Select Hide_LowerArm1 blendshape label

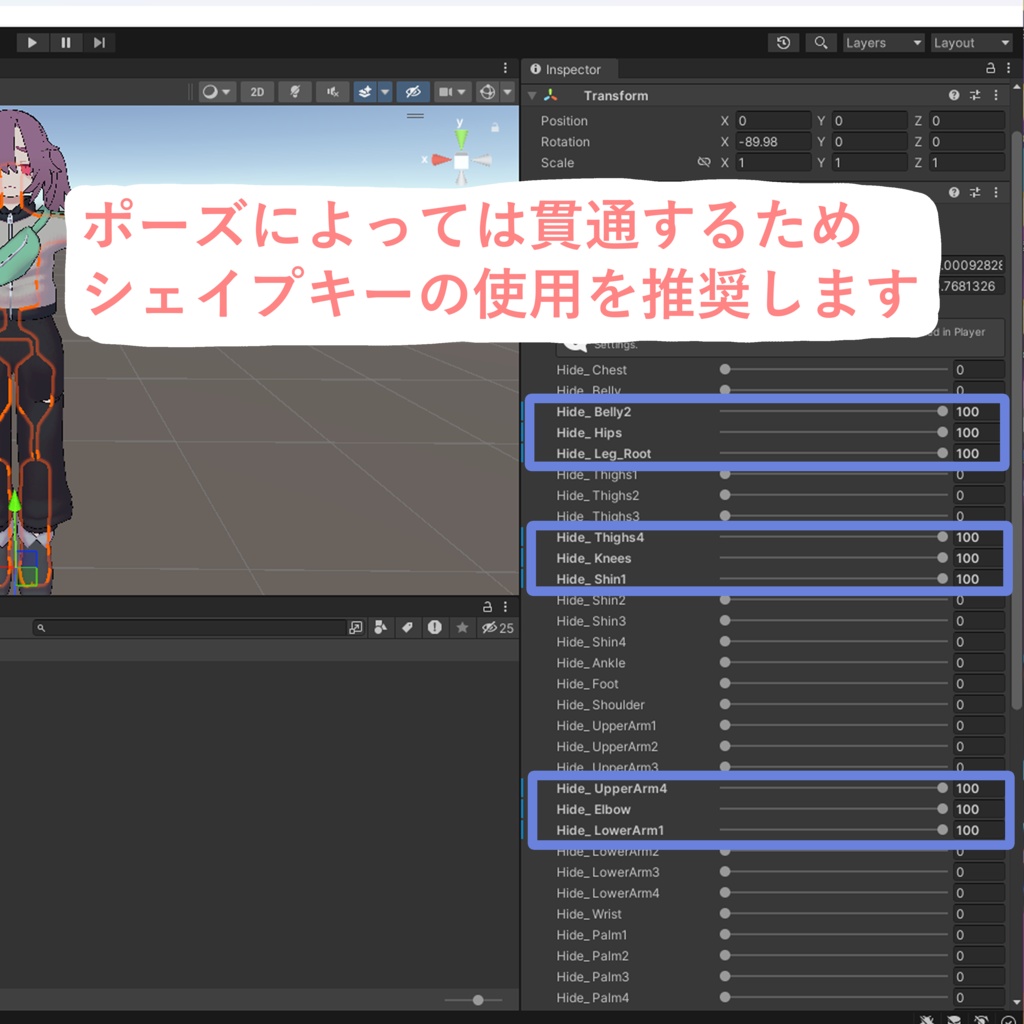[610, 830]
